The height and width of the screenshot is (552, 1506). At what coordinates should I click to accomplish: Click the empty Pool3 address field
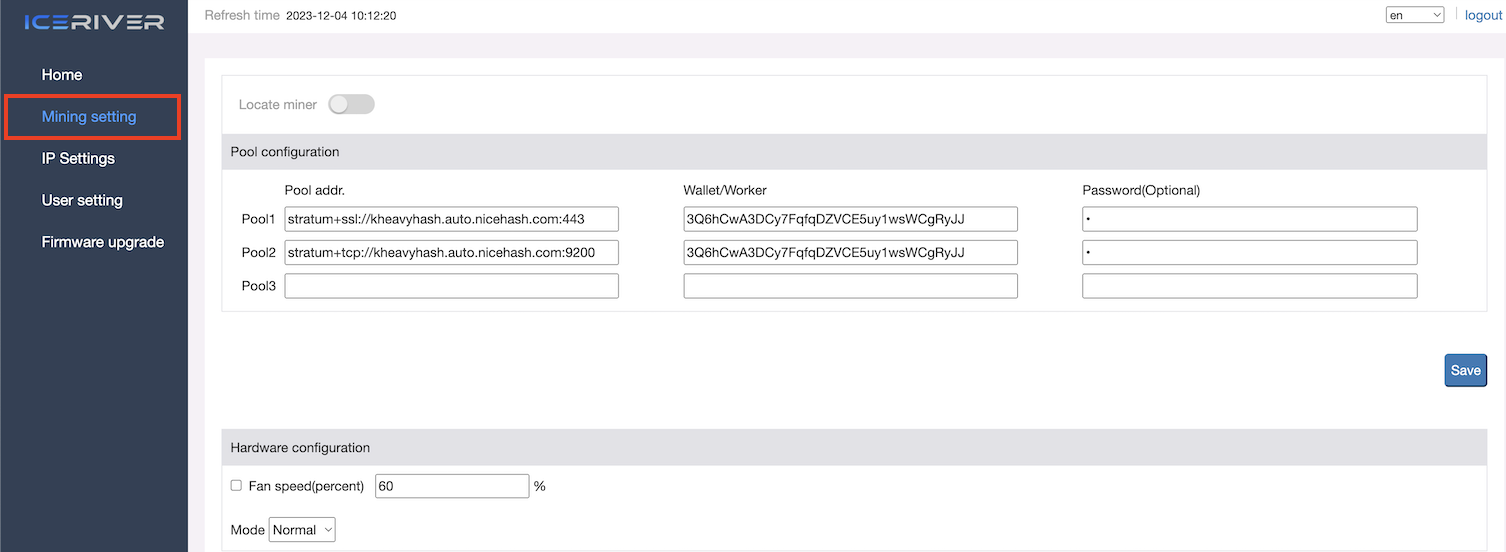[452, 286]
